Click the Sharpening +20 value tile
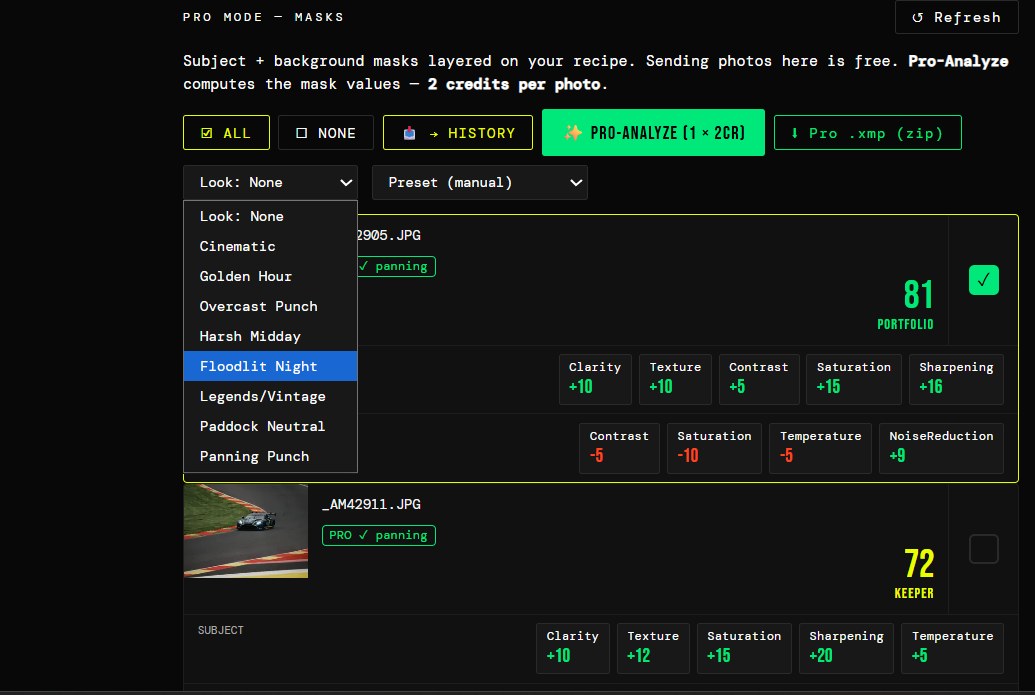The image size is (1035, 695). [x=846, y=649]
